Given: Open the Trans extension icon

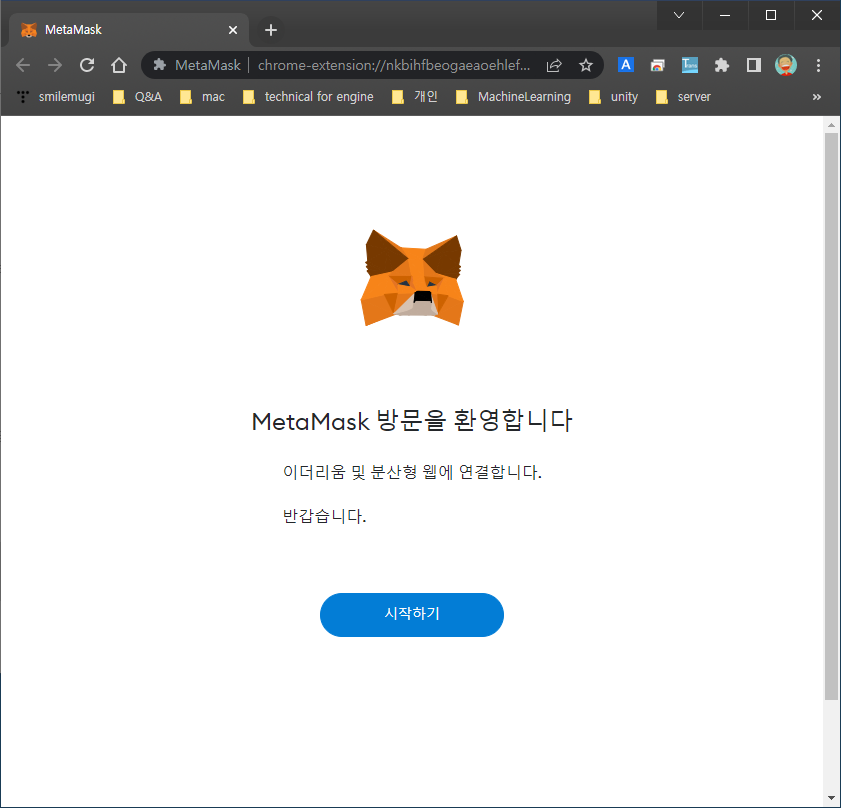Looking at the screenshot, I should 690,65.
